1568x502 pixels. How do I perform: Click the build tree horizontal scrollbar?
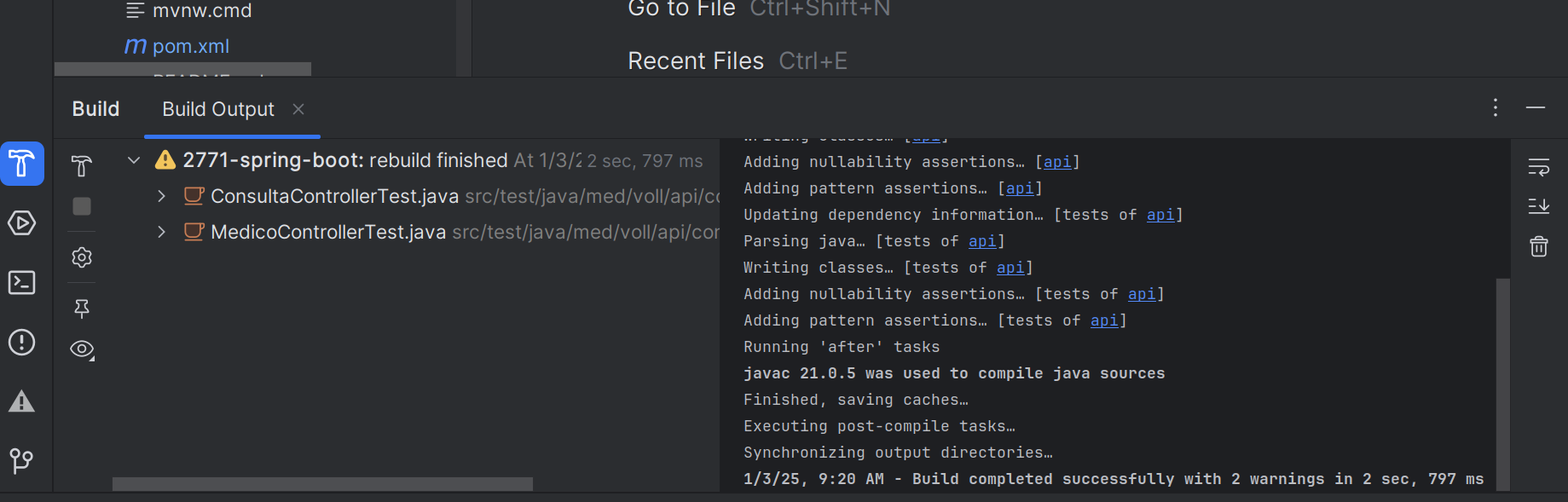322,484
